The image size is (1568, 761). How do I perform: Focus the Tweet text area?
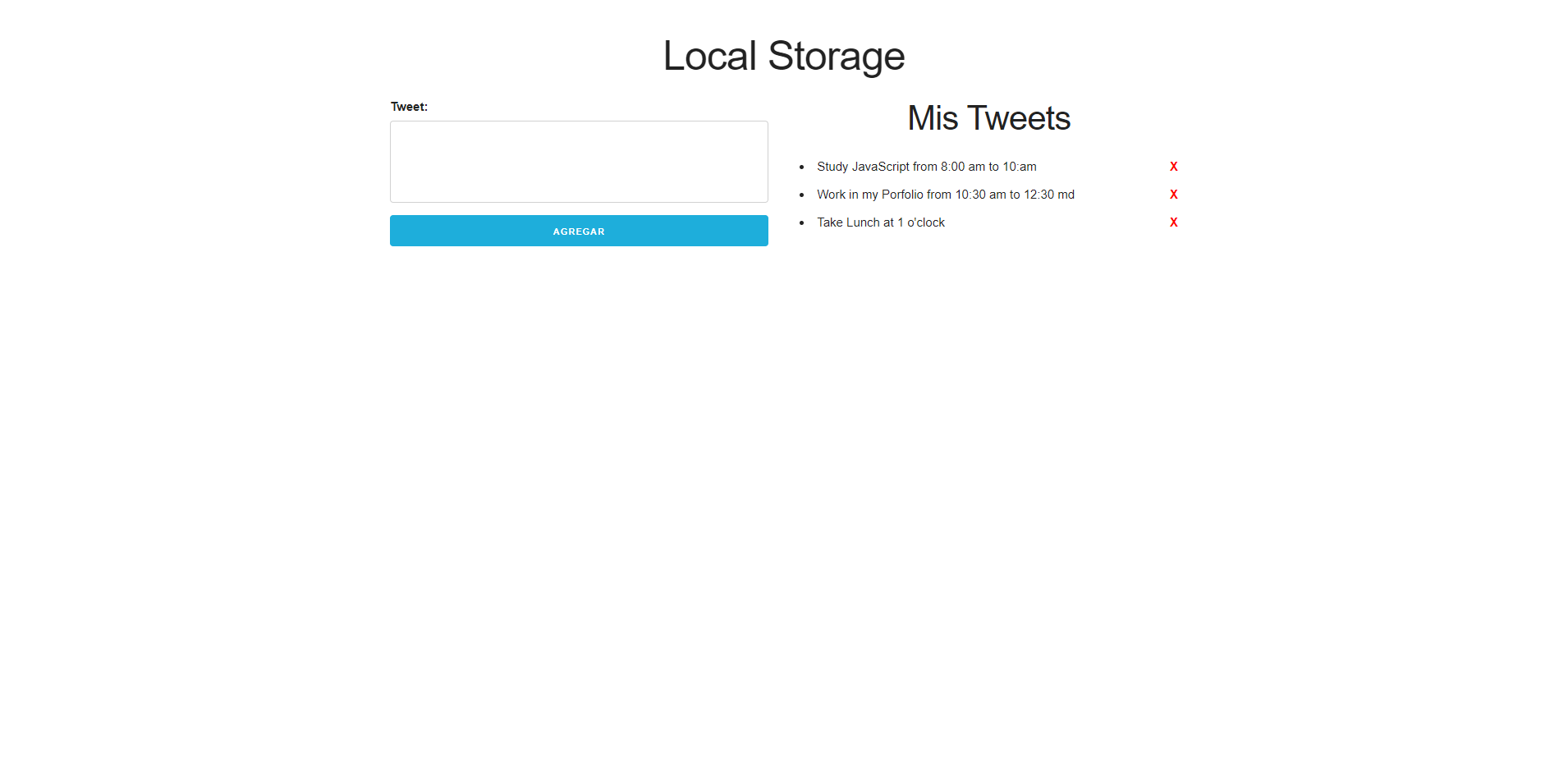coord(579,162)
